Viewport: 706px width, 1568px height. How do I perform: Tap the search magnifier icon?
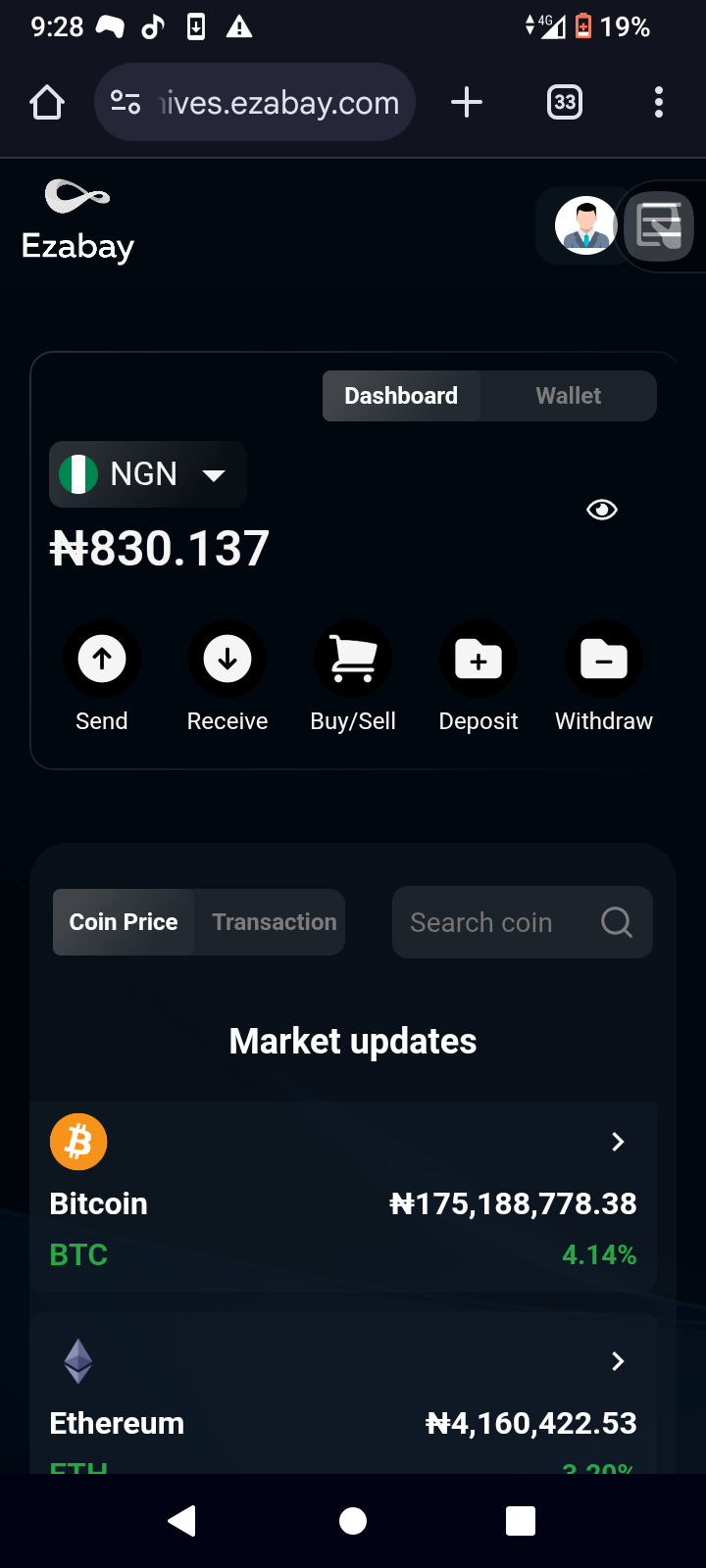(617, 922)
